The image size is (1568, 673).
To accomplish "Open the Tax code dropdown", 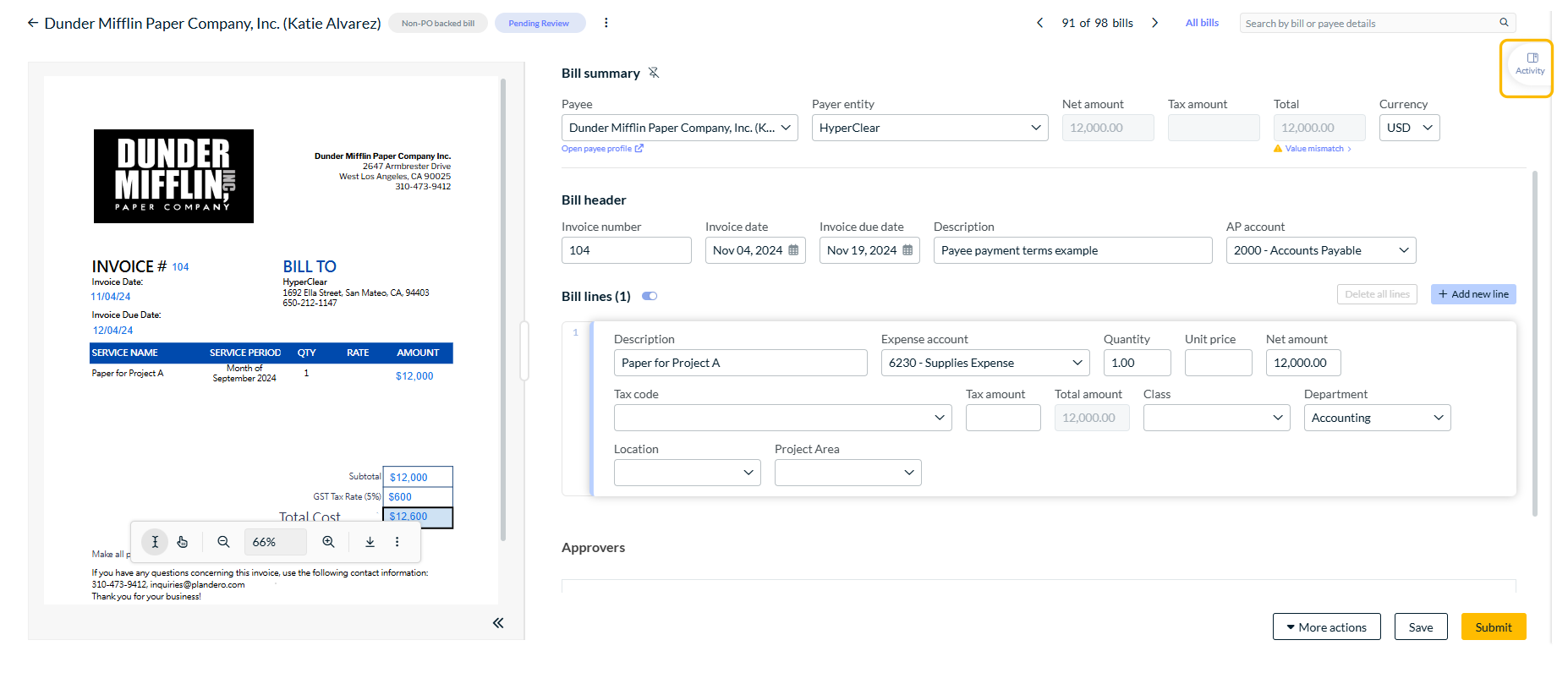I will pyautogui.click(x=782, y=418).
